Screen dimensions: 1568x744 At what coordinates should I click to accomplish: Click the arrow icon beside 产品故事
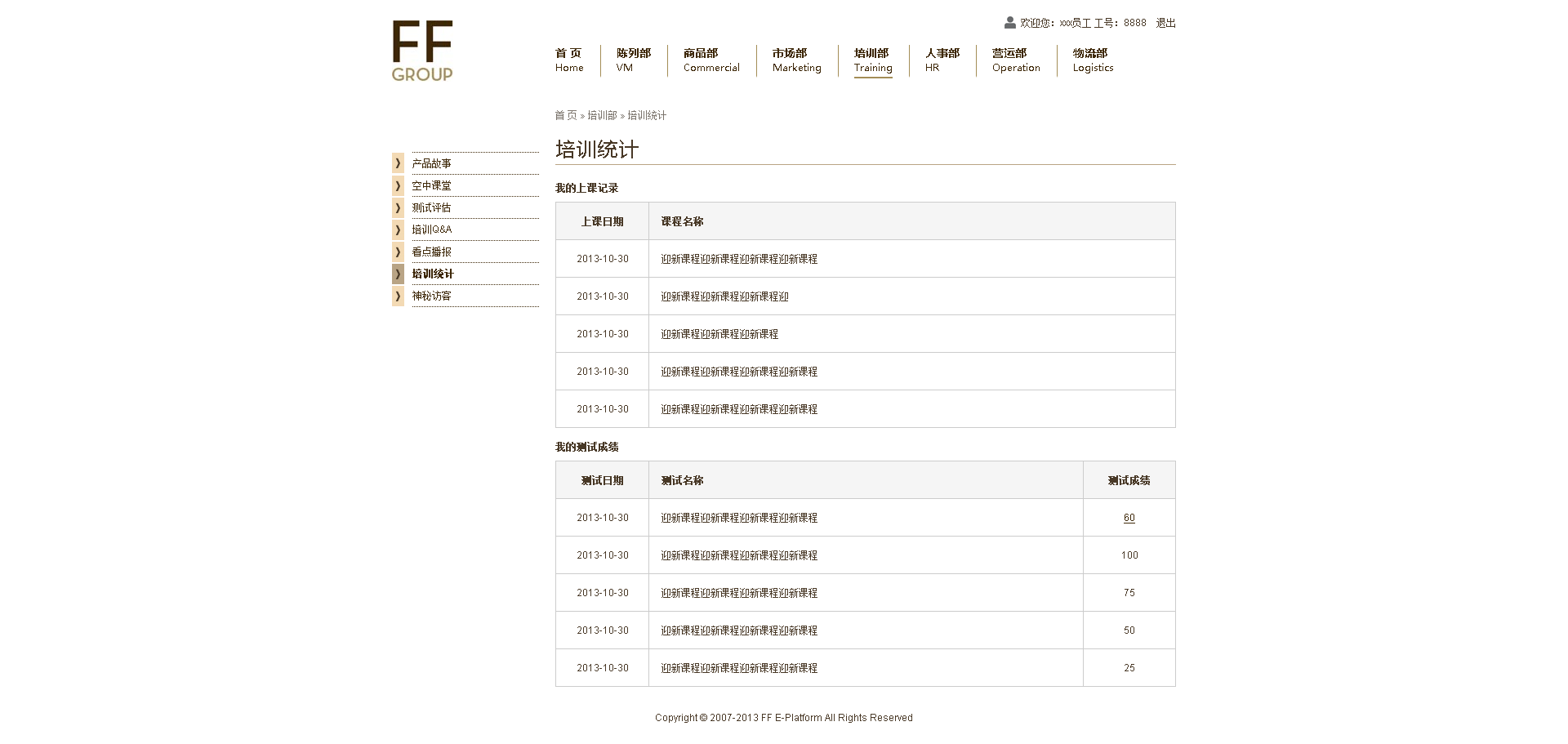[x=398, y=163]
